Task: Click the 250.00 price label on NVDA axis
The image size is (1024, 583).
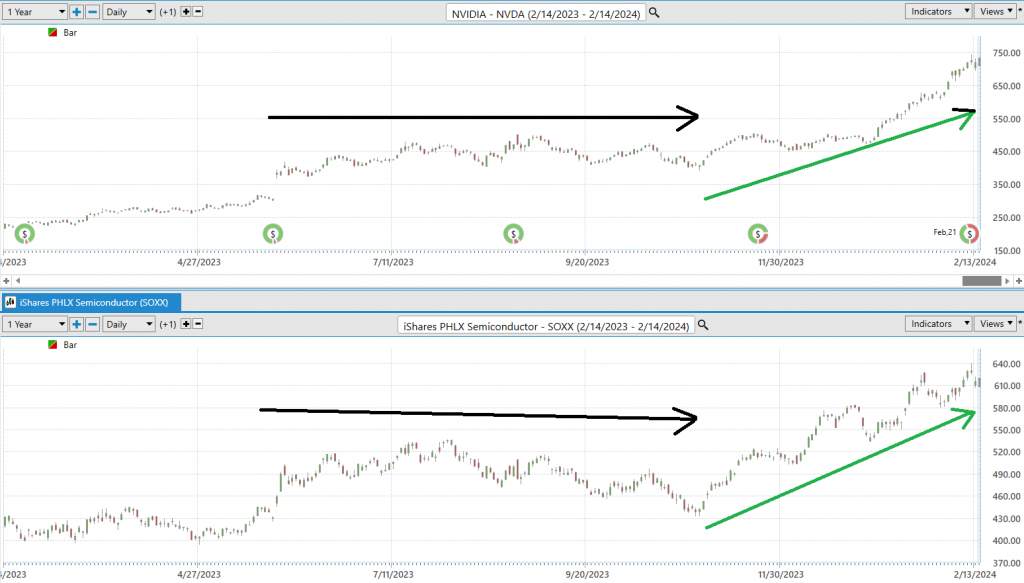Action: 1006,217
